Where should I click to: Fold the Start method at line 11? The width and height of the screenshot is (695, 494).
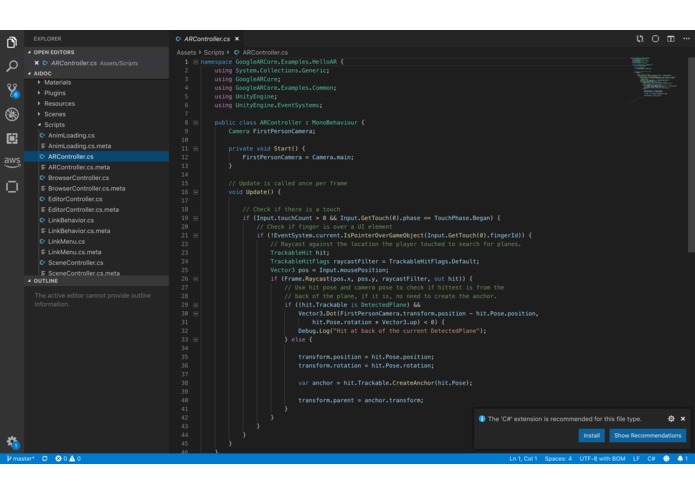tap(195, 149)
